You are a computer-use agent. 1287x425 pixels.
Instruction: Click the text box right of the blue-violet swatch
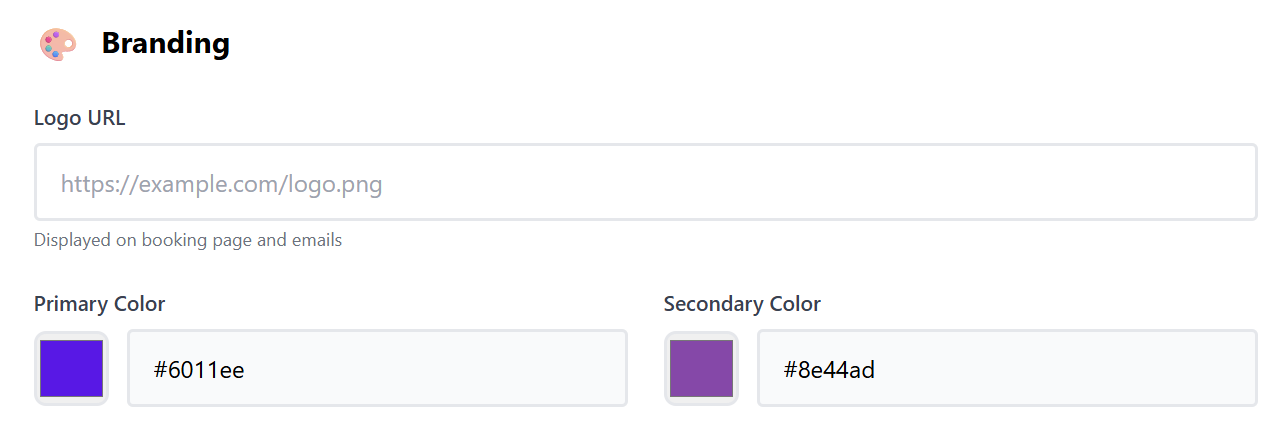[377, 368]
